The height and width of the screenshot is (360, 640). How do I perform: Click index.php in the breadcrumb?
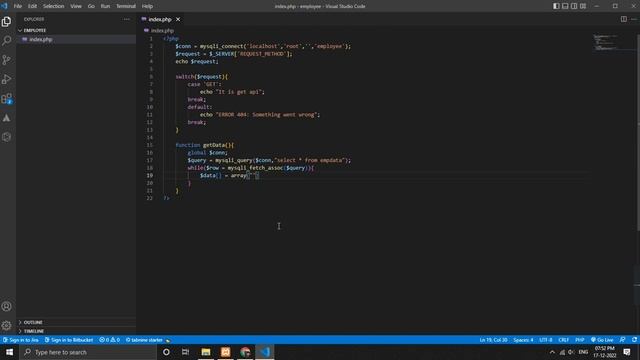coord(162,31)
